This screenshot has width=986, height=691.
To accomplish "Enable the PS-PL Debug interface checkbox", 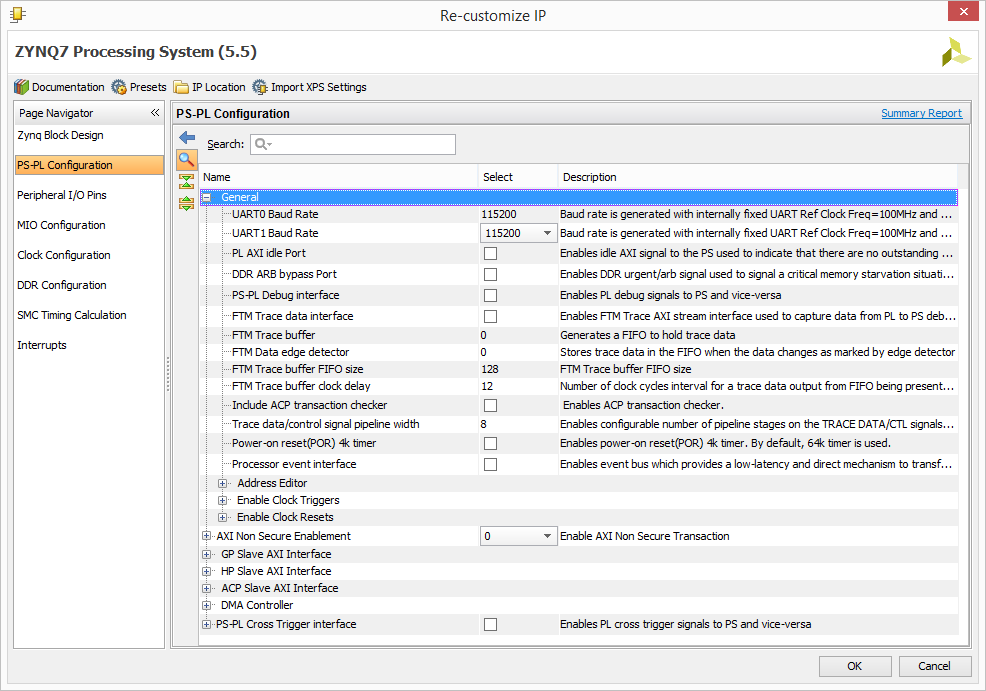I will (x=490, y=296).
